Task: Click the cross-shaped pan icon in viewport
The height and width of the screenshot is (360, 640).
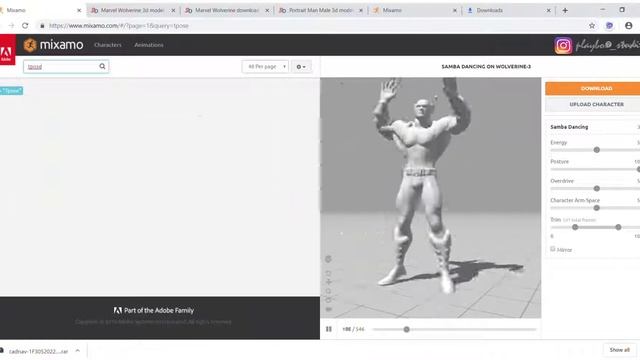Action: pyautogui.click(x=329, y=282)
